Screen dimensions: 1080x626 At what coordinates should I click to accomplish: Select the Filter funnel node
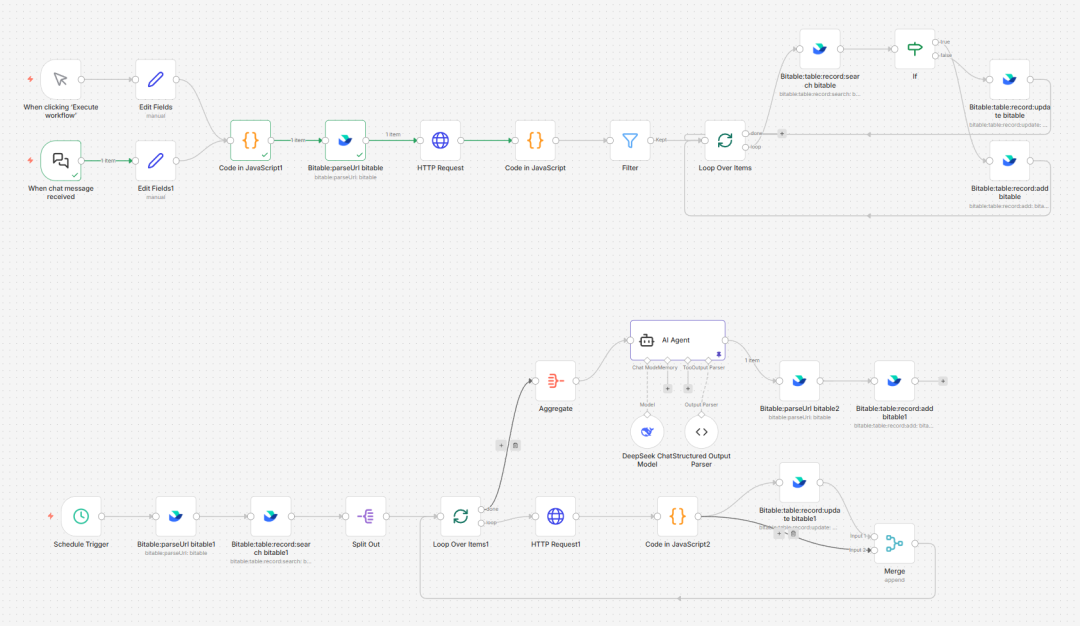coord(630,141)
